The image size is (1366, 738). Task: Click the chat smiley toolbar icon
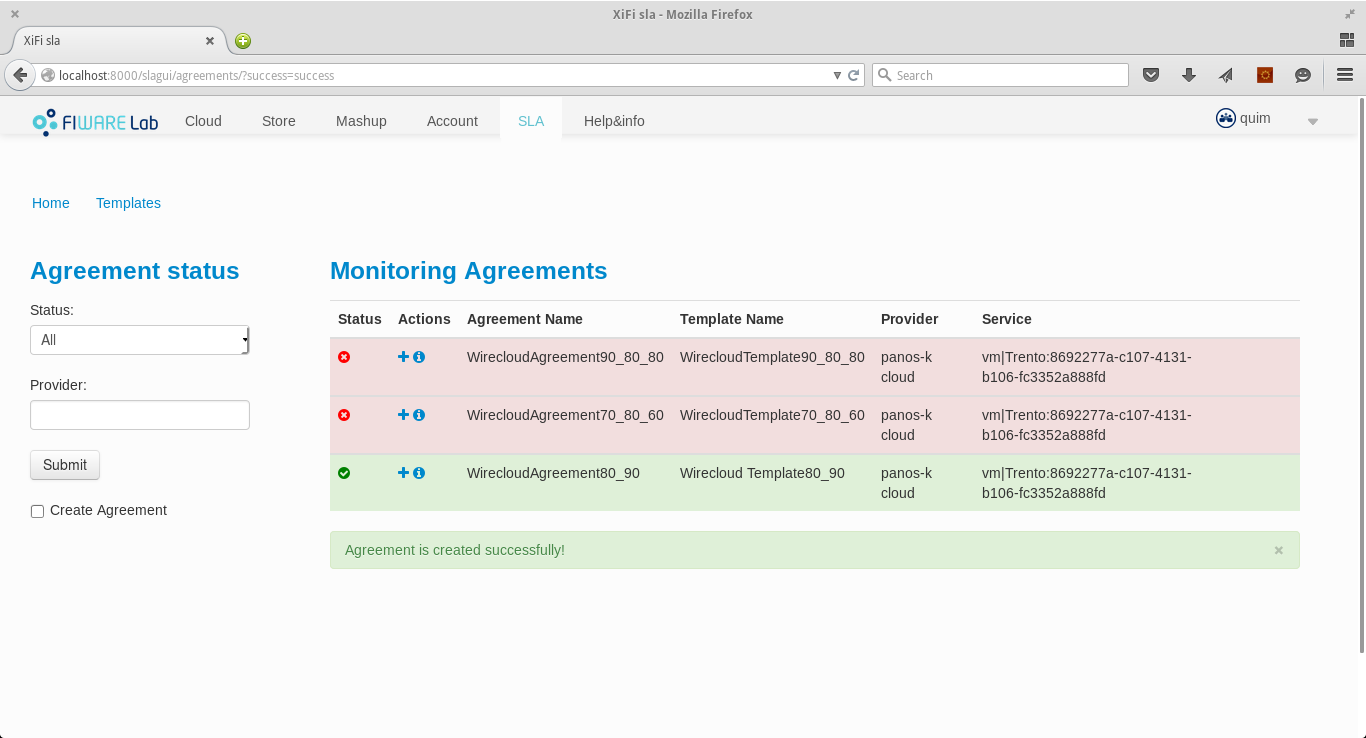pos(1303,75)
